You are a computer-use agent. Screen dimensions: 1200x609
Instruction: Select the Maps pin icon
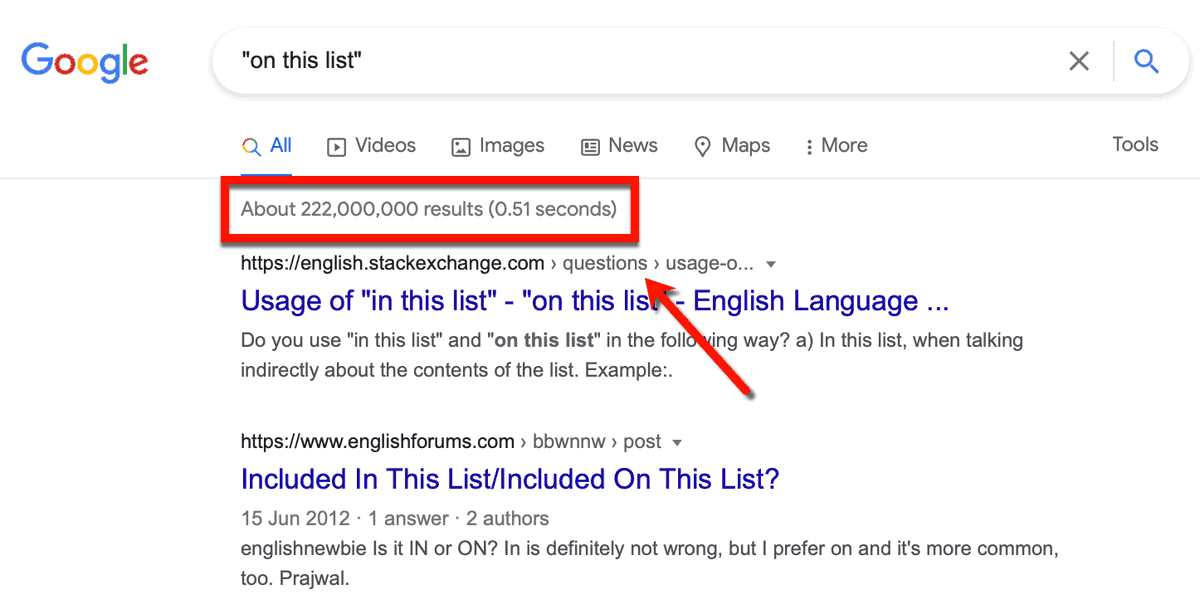[703, 146]
